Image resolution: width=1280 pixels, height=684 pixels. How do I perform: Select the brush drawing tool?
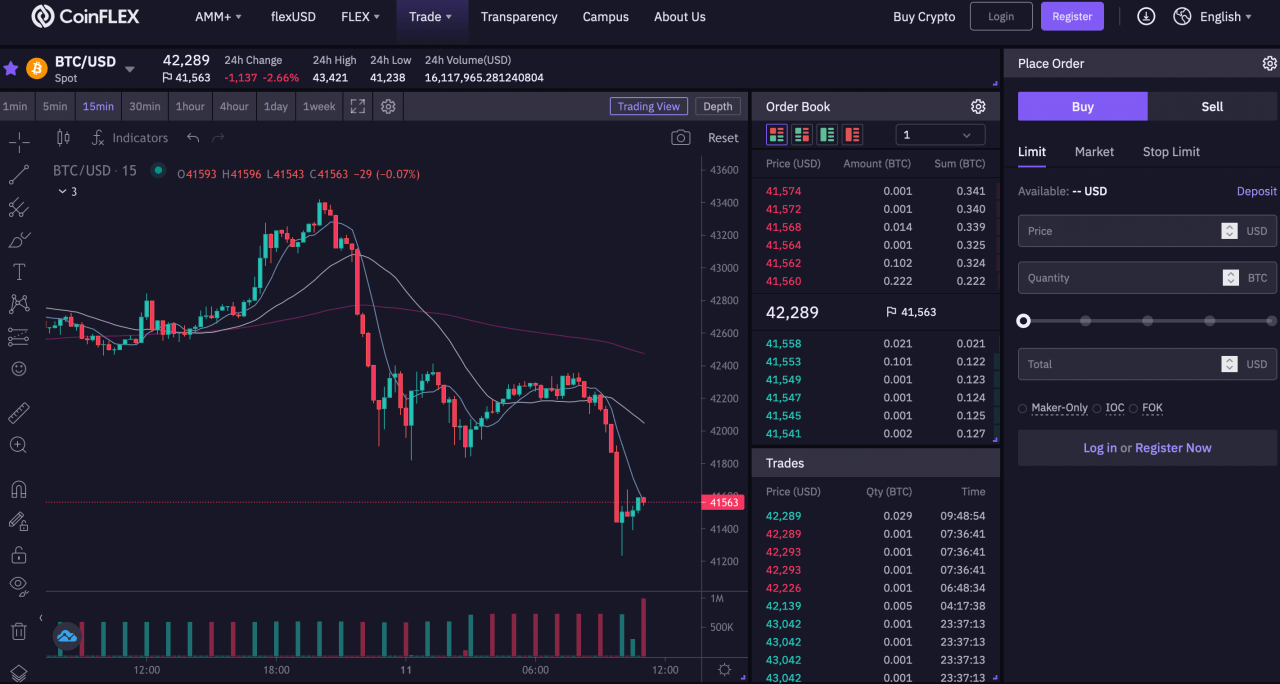click(x=18, y=240)
